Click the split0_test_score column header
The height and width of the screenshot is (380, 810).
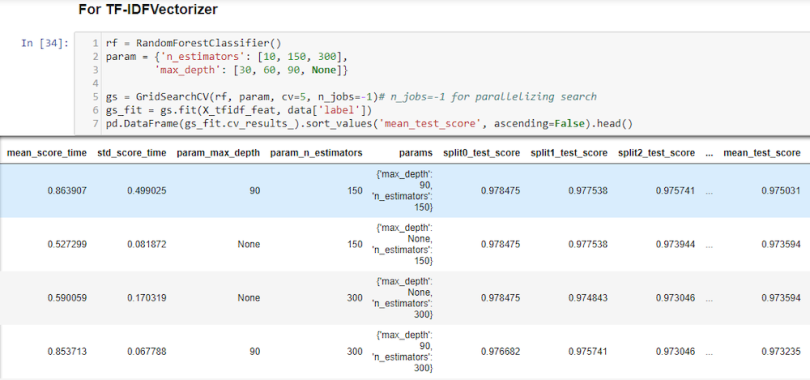point(482,153)
